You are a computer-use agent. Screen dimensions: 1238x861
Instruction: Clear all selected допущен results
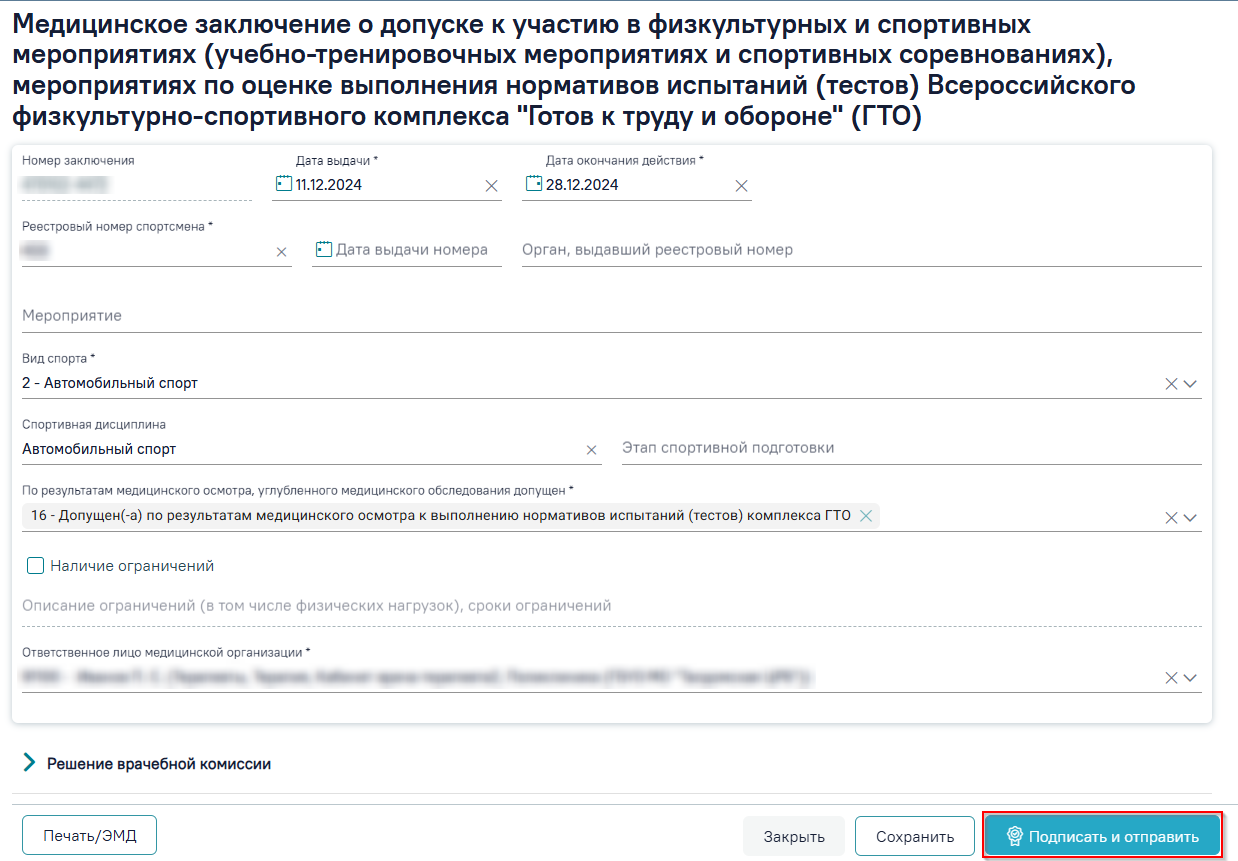pos(1171,518)
